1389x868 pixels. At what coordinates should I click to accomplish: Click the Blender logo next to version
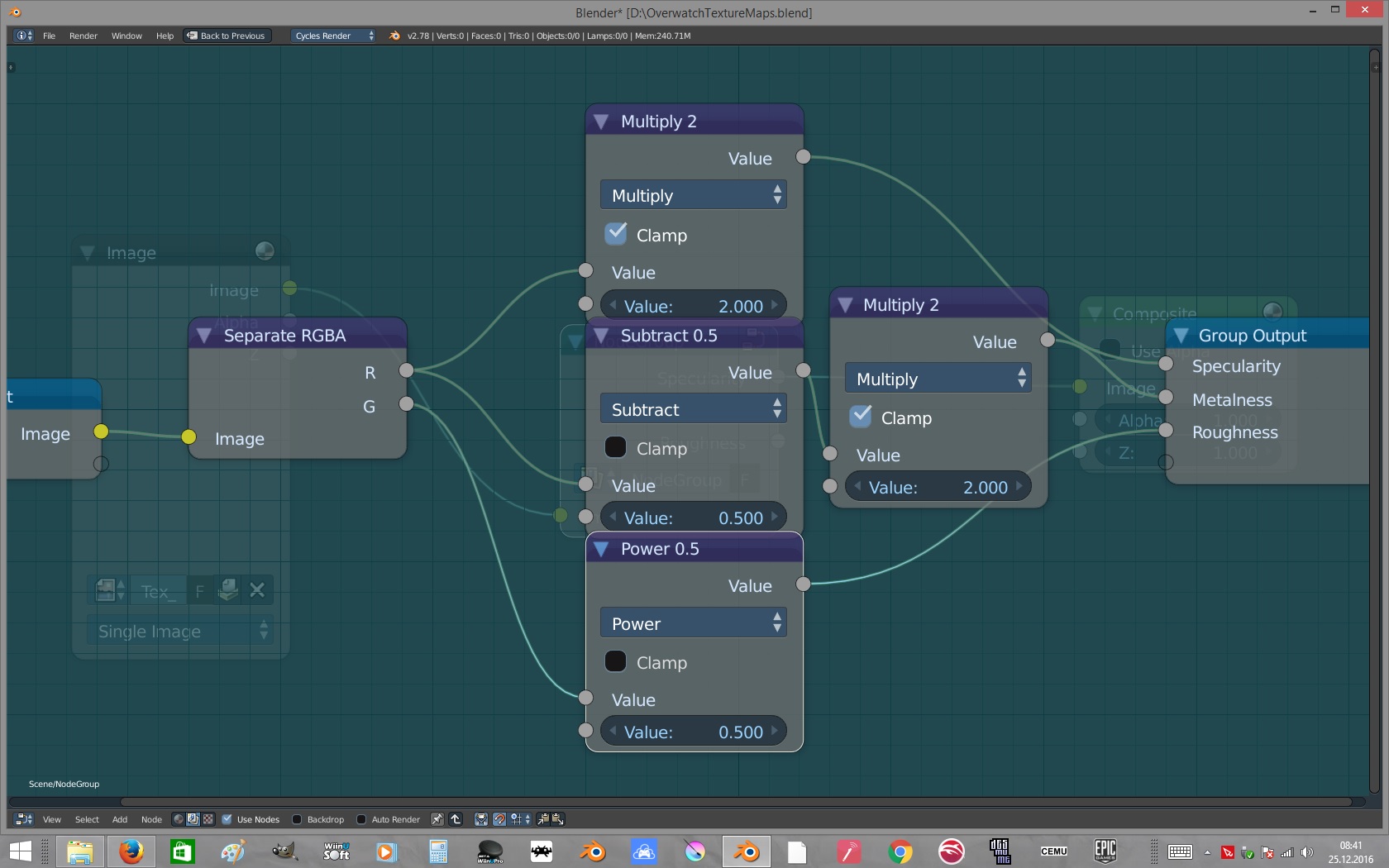tap(394, 36)
